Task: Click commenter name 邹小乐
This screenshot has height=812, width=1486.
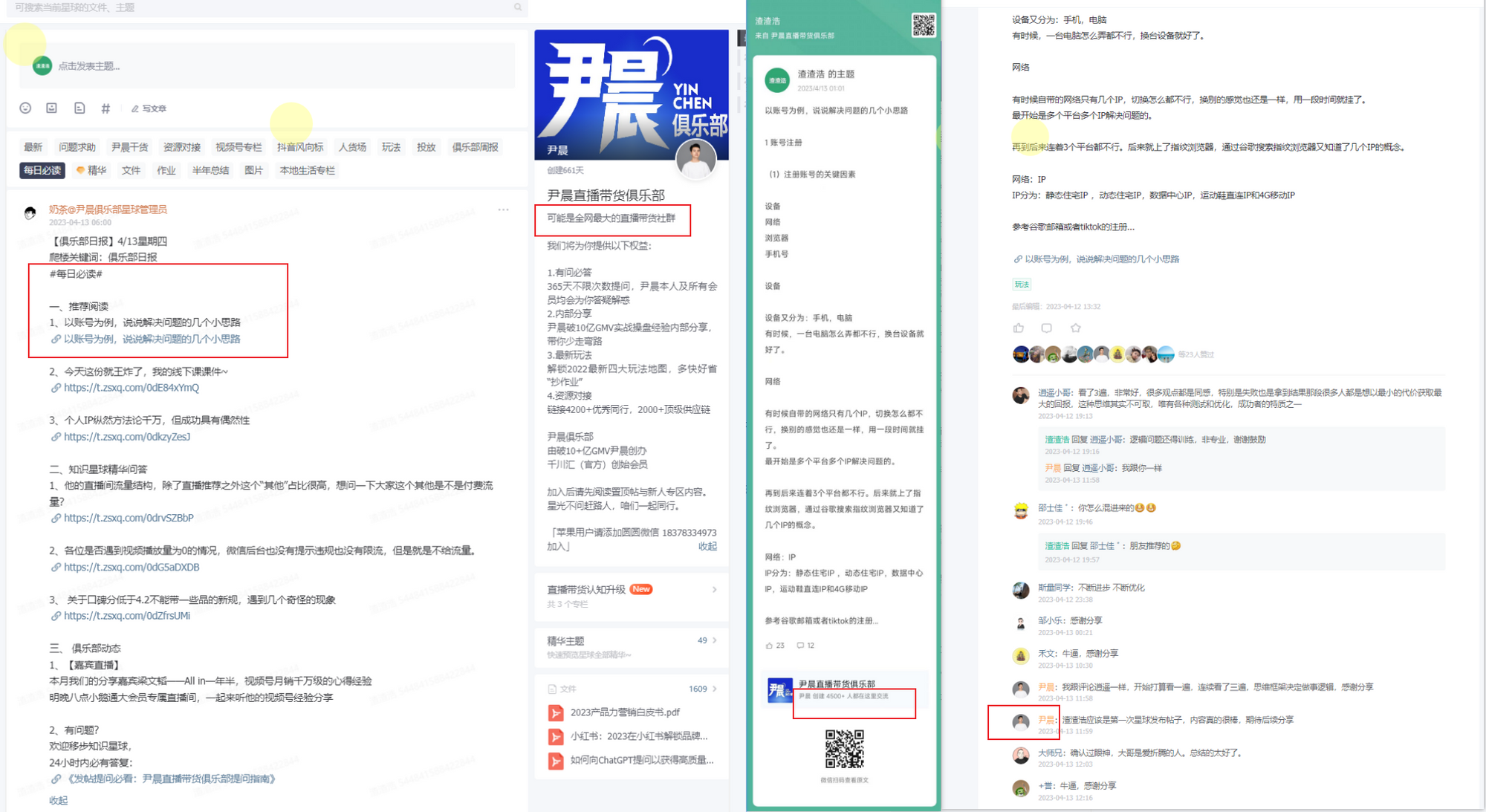Action: [x=1050, y=620]
